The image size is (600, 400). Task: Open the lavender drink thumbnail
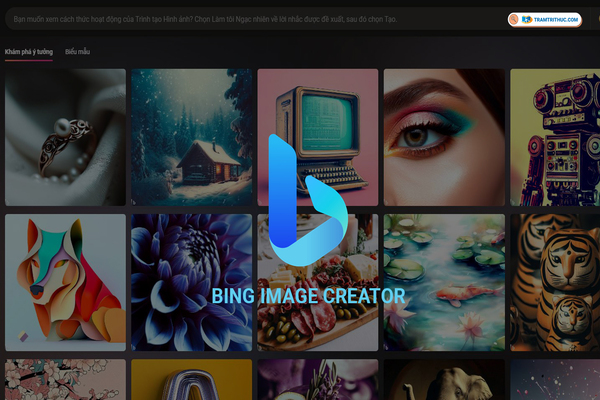coord(318,379)
